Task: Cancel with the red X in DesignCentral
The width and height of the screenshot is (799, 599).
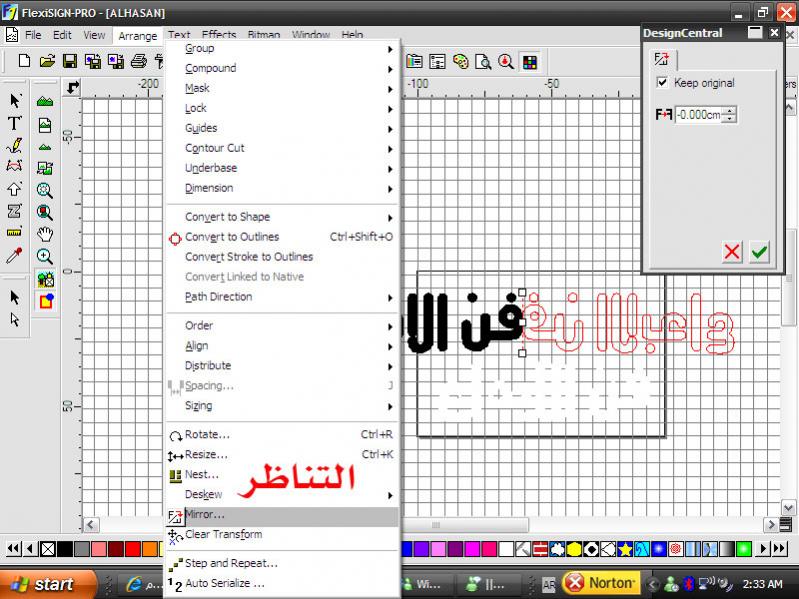Action: pos(732,252)
